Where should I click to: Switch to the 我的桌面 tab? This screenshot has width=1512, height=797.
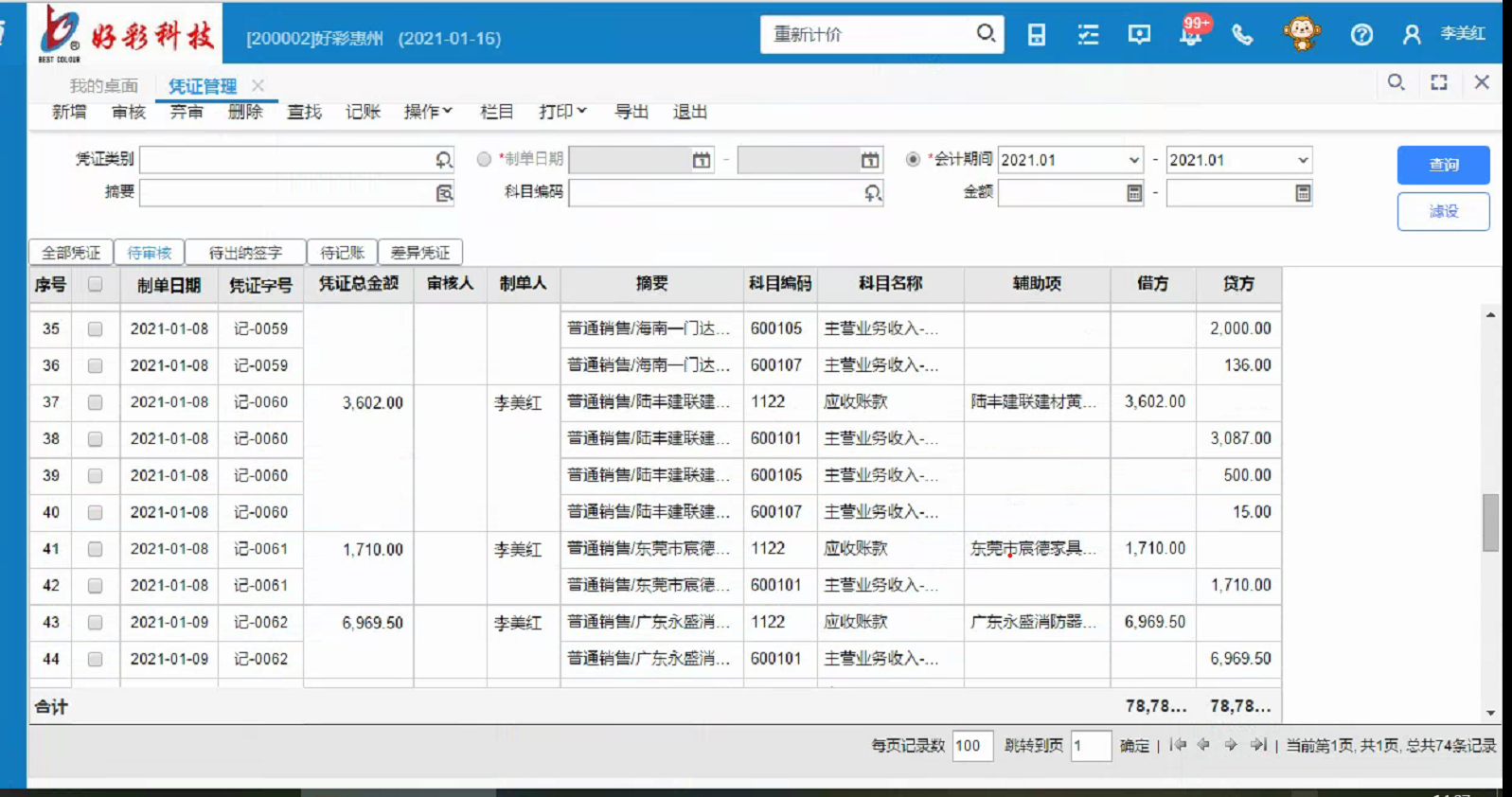pyautogui.click(x=103, y=86)
